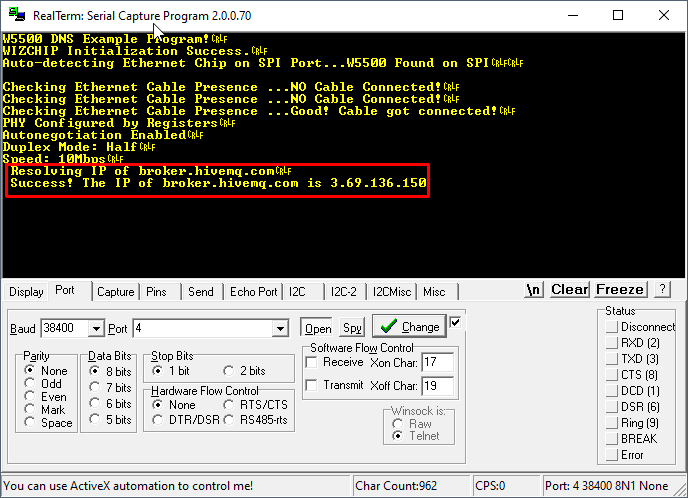Click the Xoff Char input field
The image size is (688, 498).
click(x=437, y=386)
